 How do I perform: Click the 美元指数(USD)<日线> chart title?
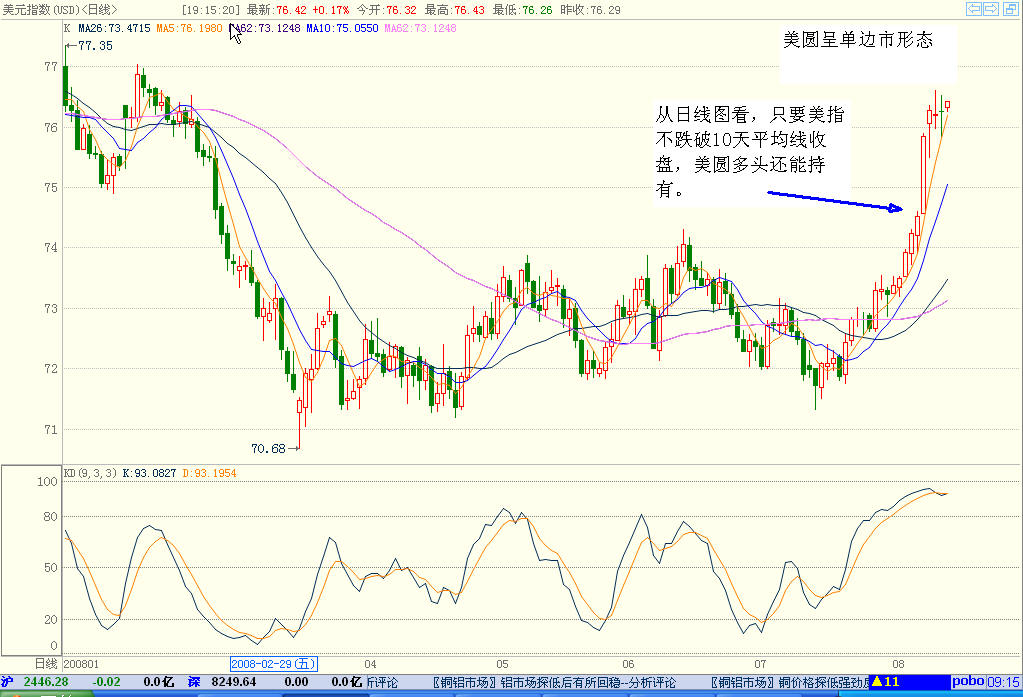click(x=60, y=10)
